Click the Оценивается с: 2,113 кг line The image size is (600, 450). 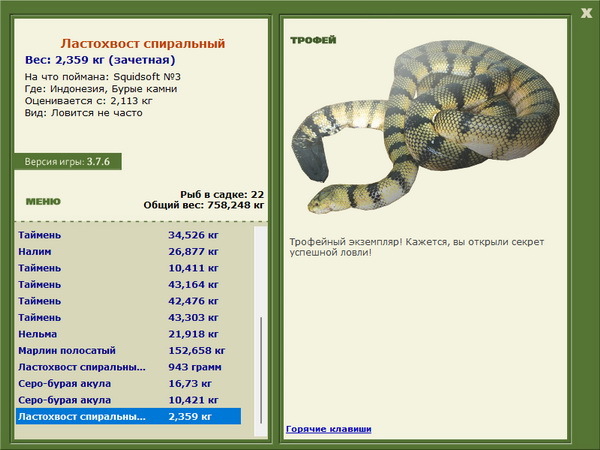(x=88, y=101)
